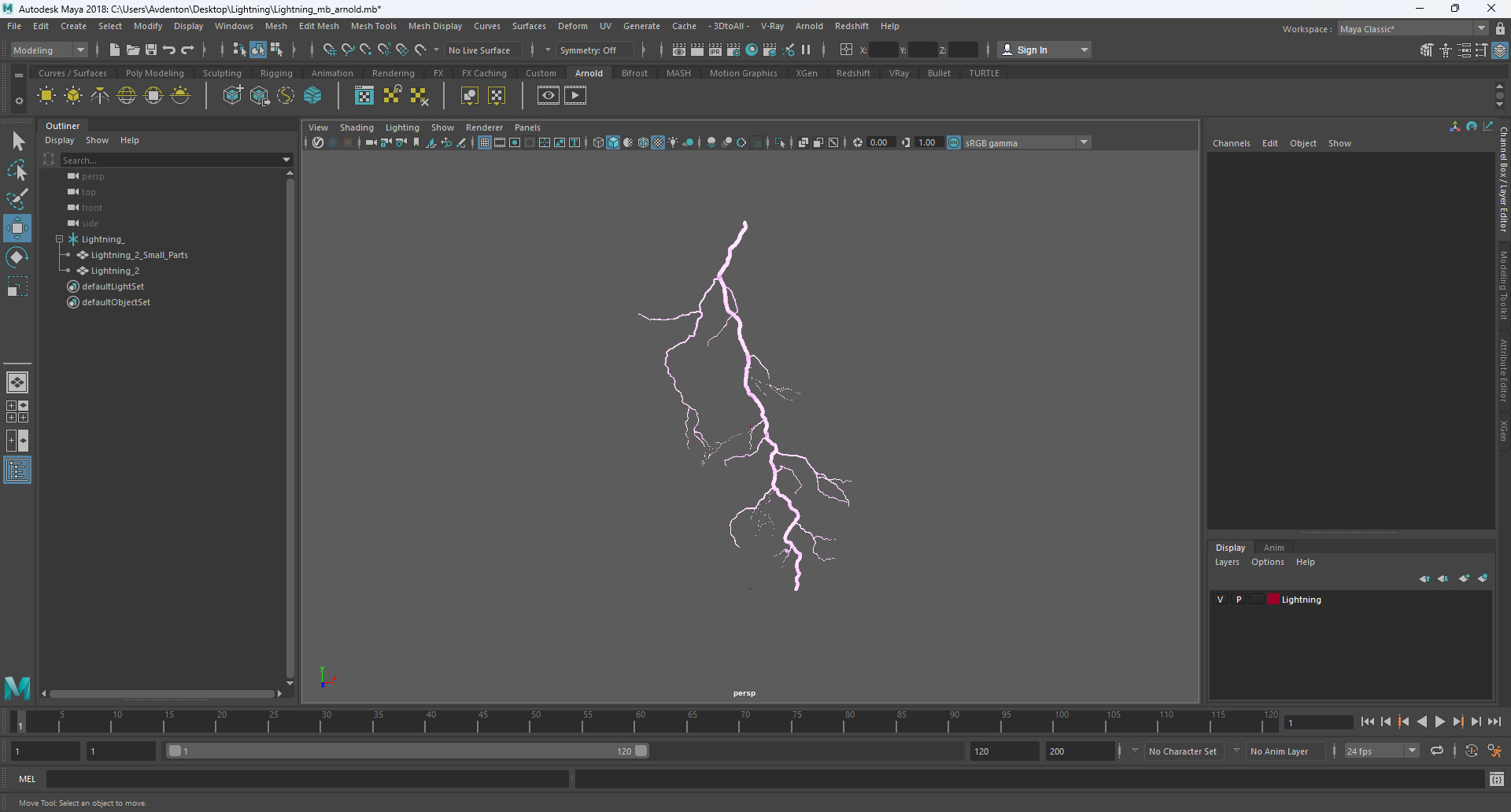Toggle use all lights in viewport
The height and width of the screenshot is (812, 1511).
point(673,142)
